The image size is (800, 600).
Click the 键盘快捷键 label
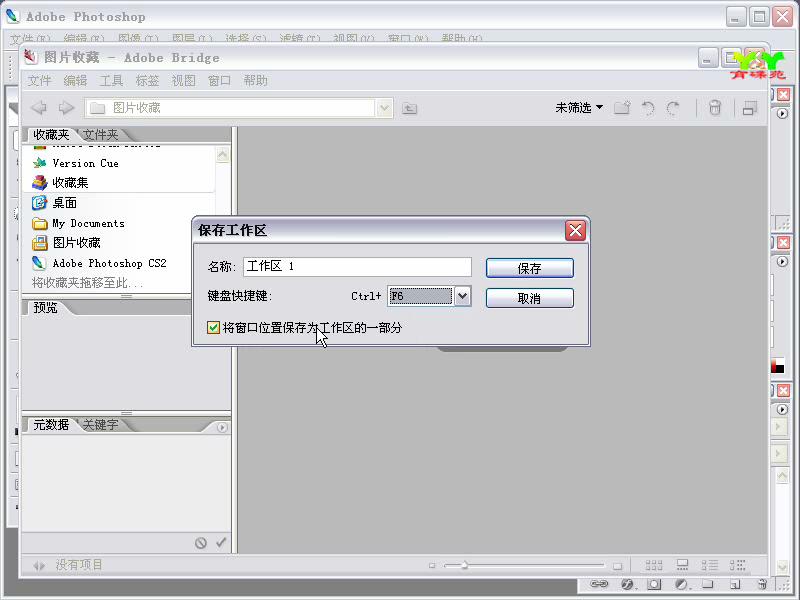click(x=239, y=296)
